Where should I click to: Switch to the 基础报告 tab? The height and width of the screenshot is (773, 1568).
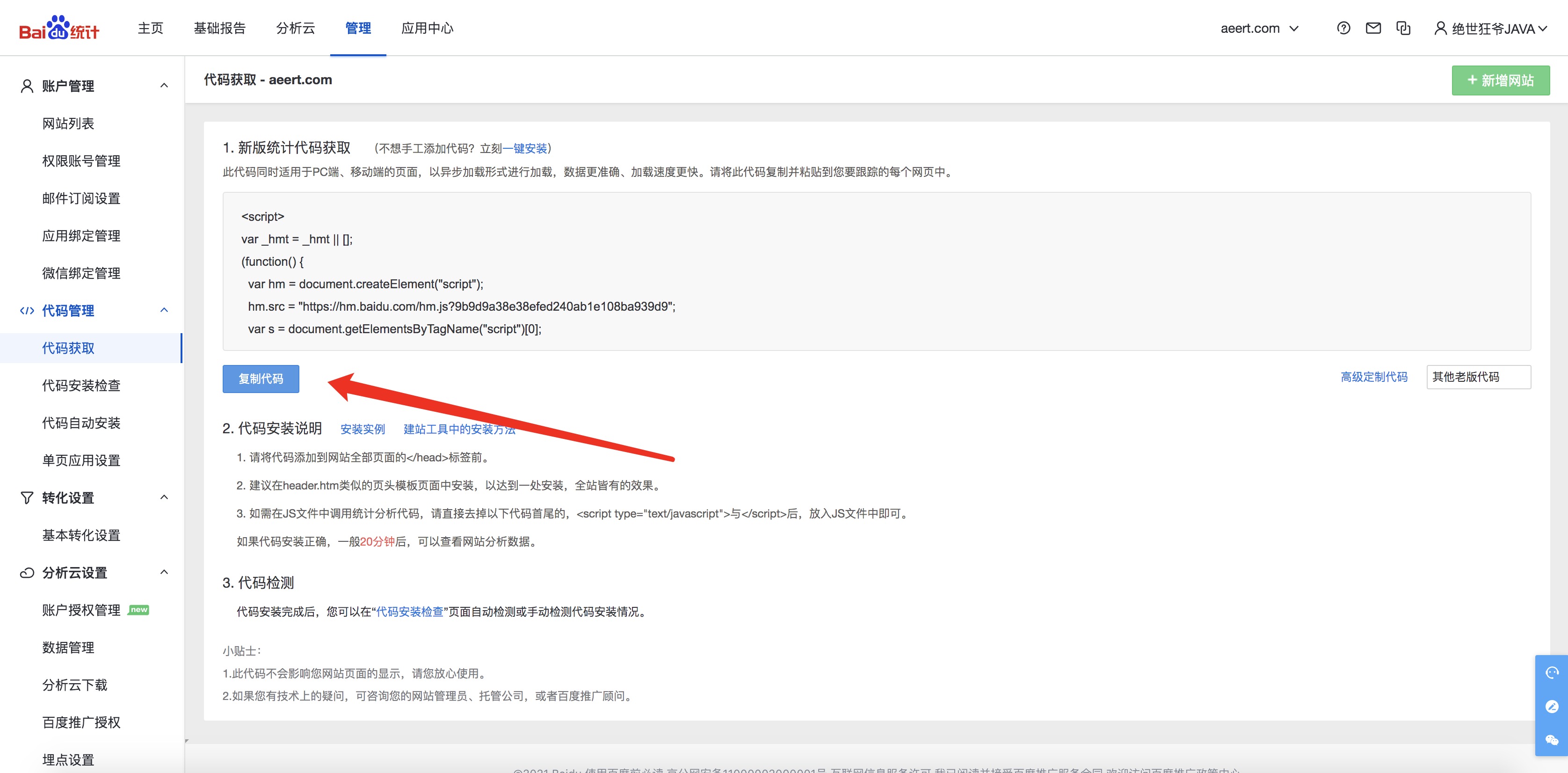pos(219,28)
